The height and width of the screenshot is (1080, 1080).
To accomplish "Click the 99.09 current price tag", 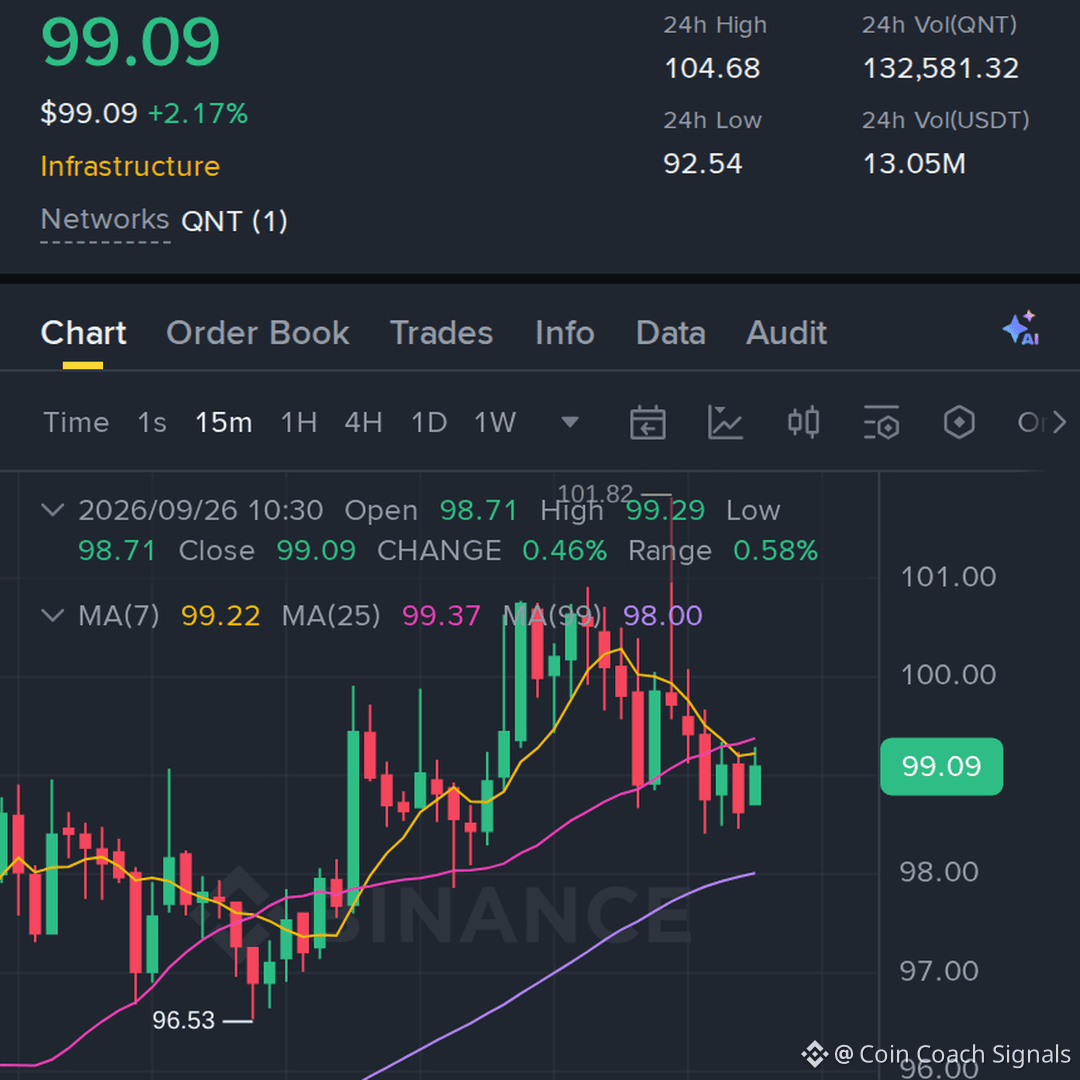I will click(x=942, y=766).
